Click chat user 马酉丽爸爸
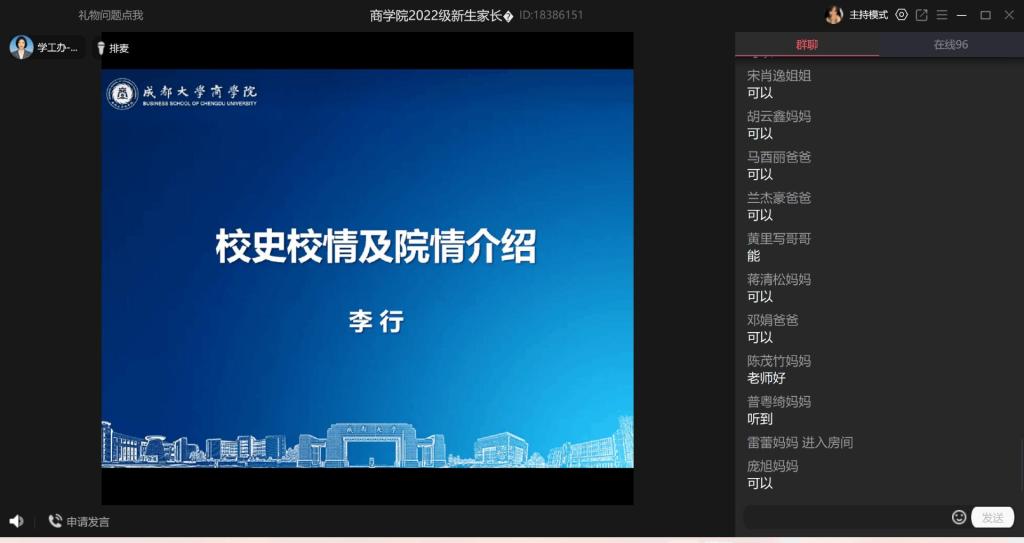 (779, 157)
